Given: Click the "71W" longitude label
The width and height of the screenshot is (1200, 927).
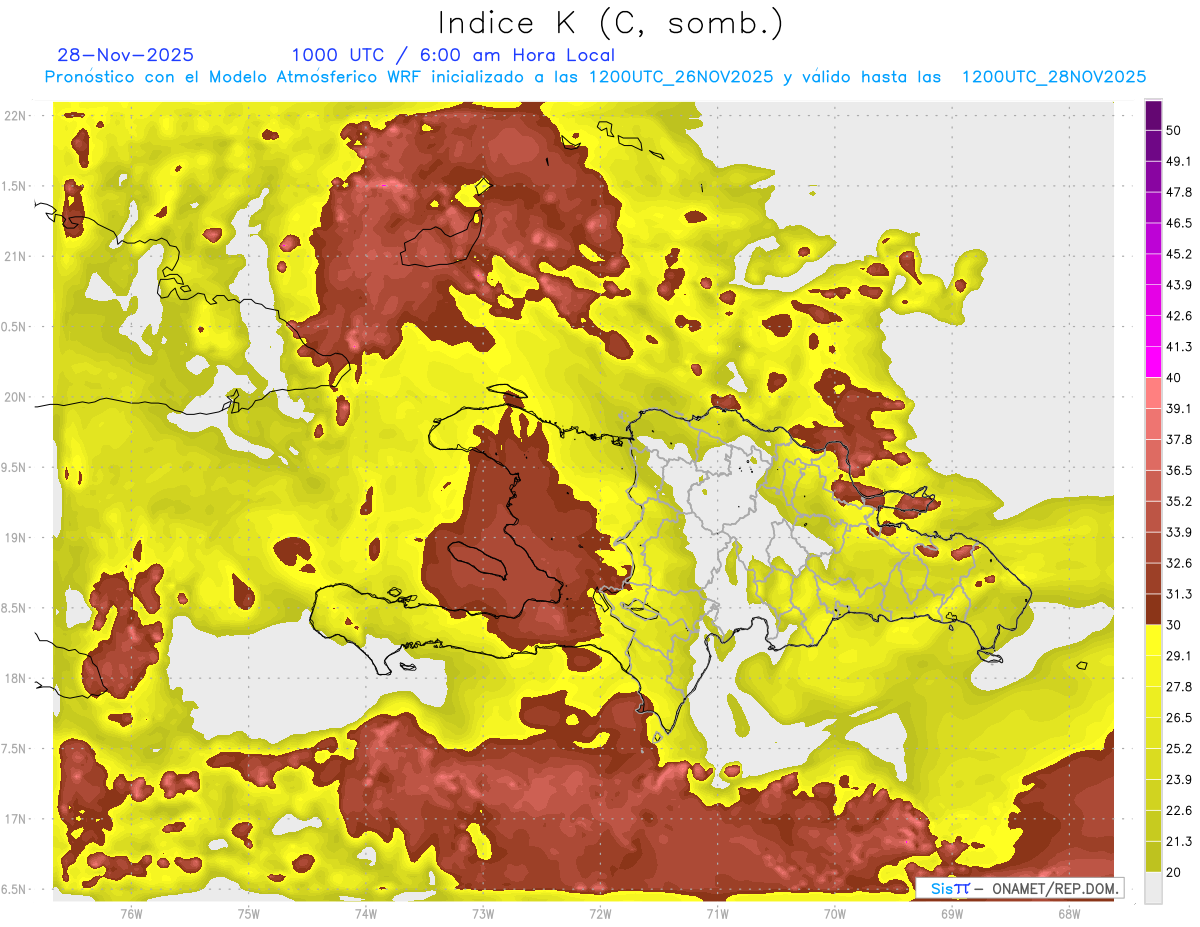Looking at the screenshot, I should coord(717,913).
